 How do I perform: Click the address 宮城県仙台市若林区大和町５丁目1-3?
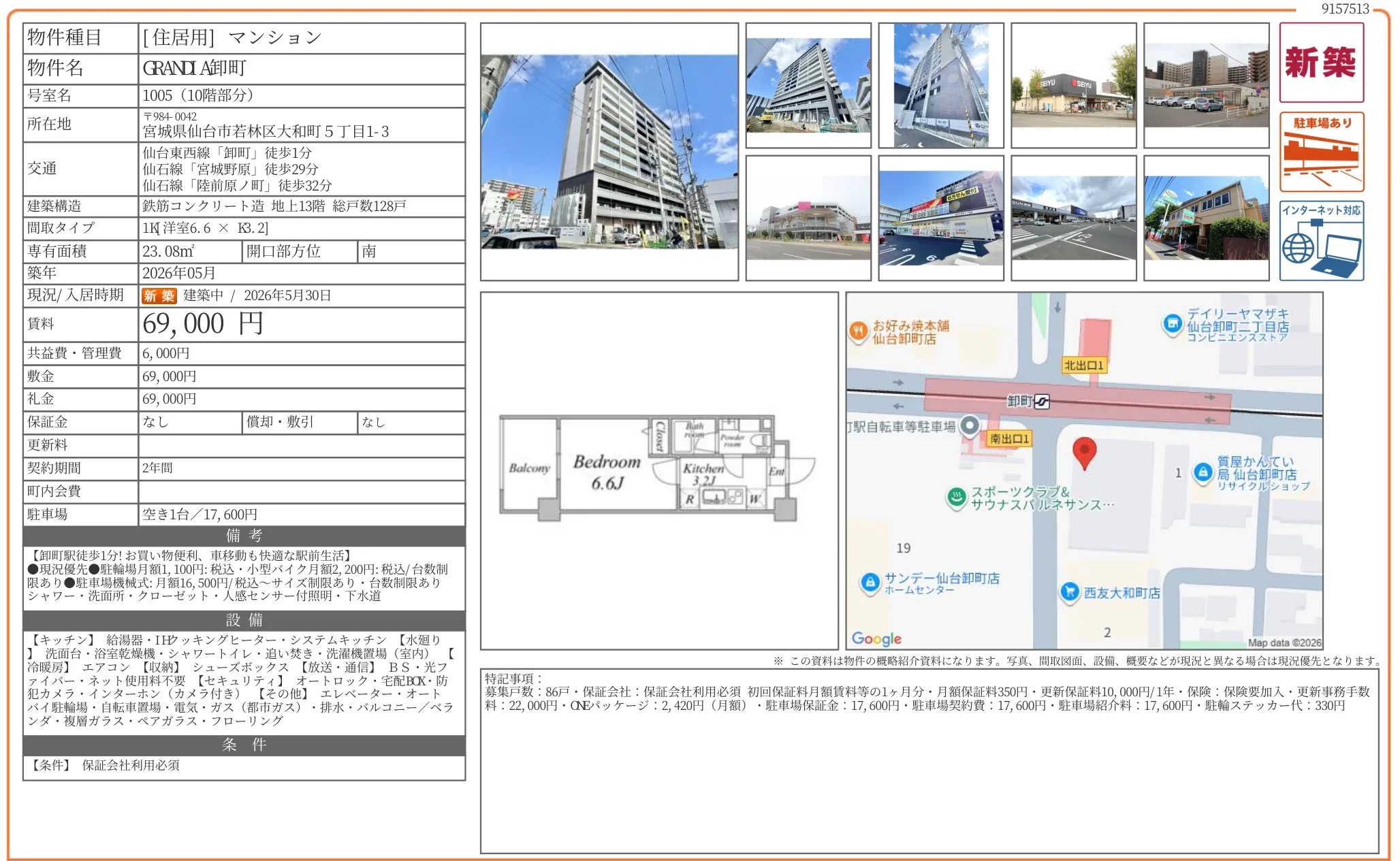[266, 131]
